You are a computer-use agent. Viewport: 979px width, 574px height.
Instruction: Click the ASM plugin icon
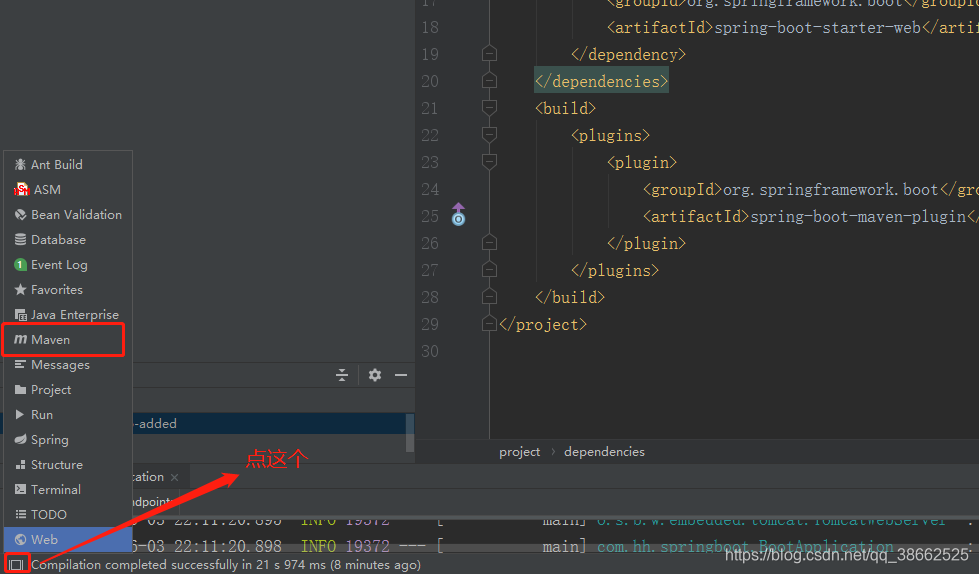(x=21, y=189)
